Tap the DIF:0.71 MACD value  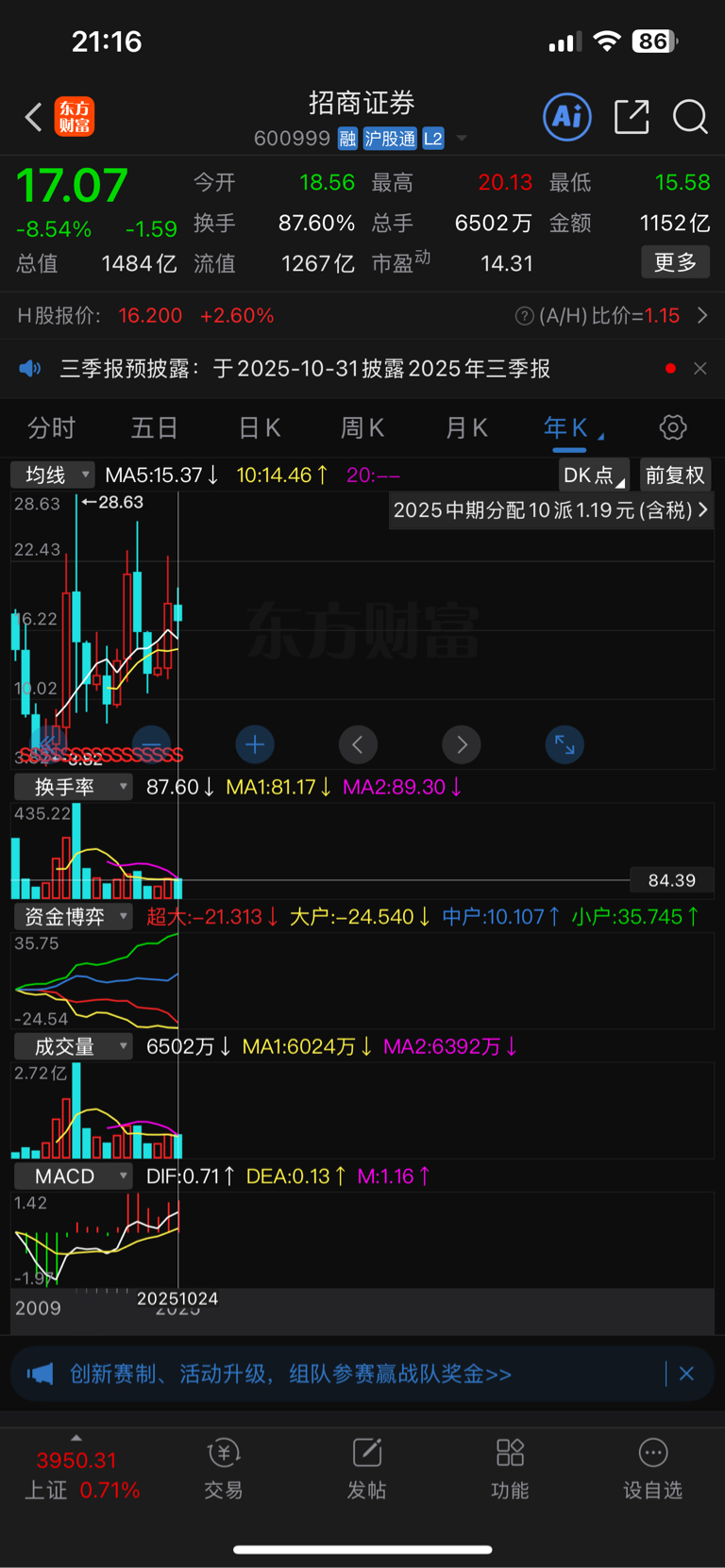tap(191, 1176)
